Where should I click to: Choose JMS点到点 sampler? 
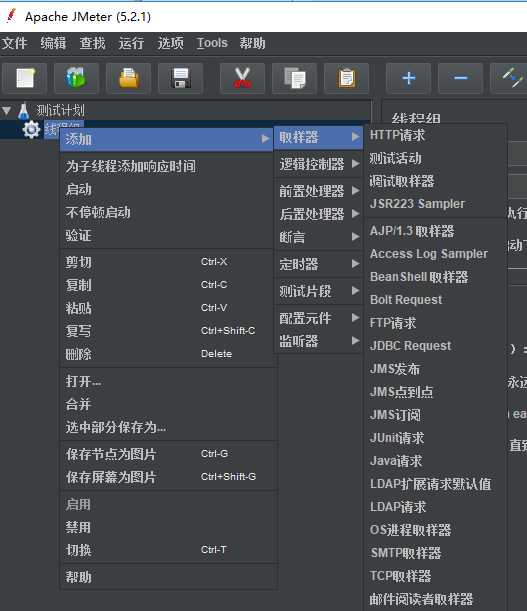(x=435, y=392)
